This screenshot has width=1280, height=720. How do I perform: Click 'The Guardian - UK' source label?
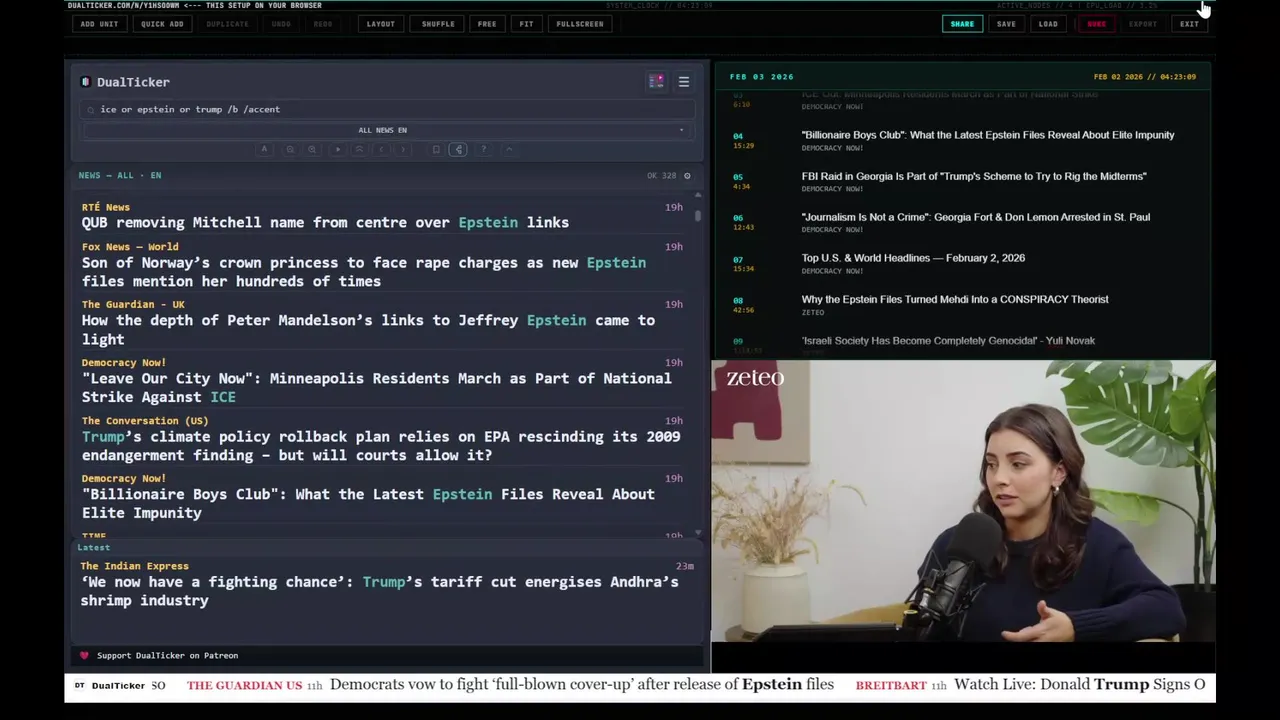(133, 305)
